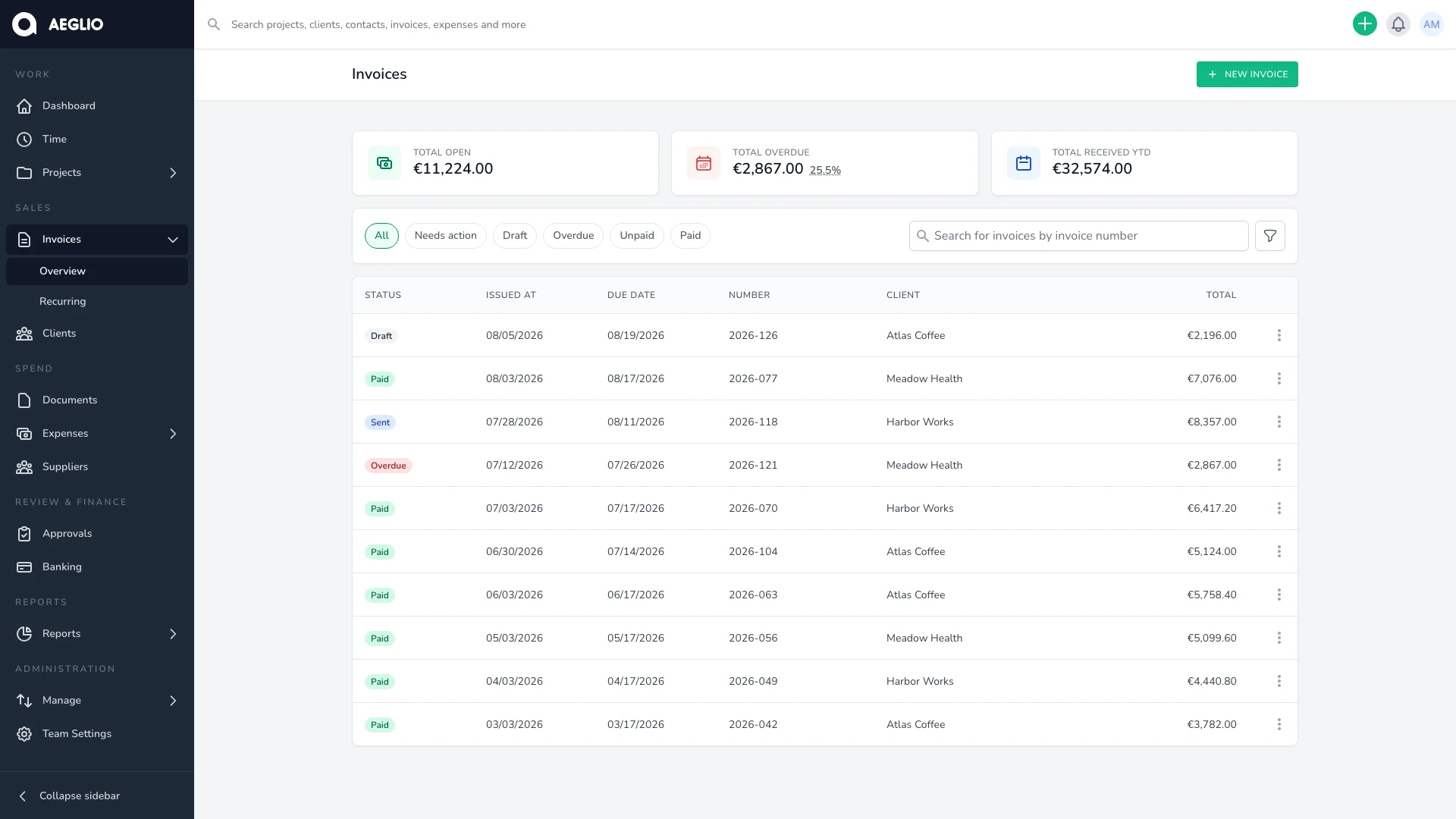Screen dimensions: 1456x819
Task: Open actions menu for invoice 2026-049
Action: click(x=1279, y=681)
